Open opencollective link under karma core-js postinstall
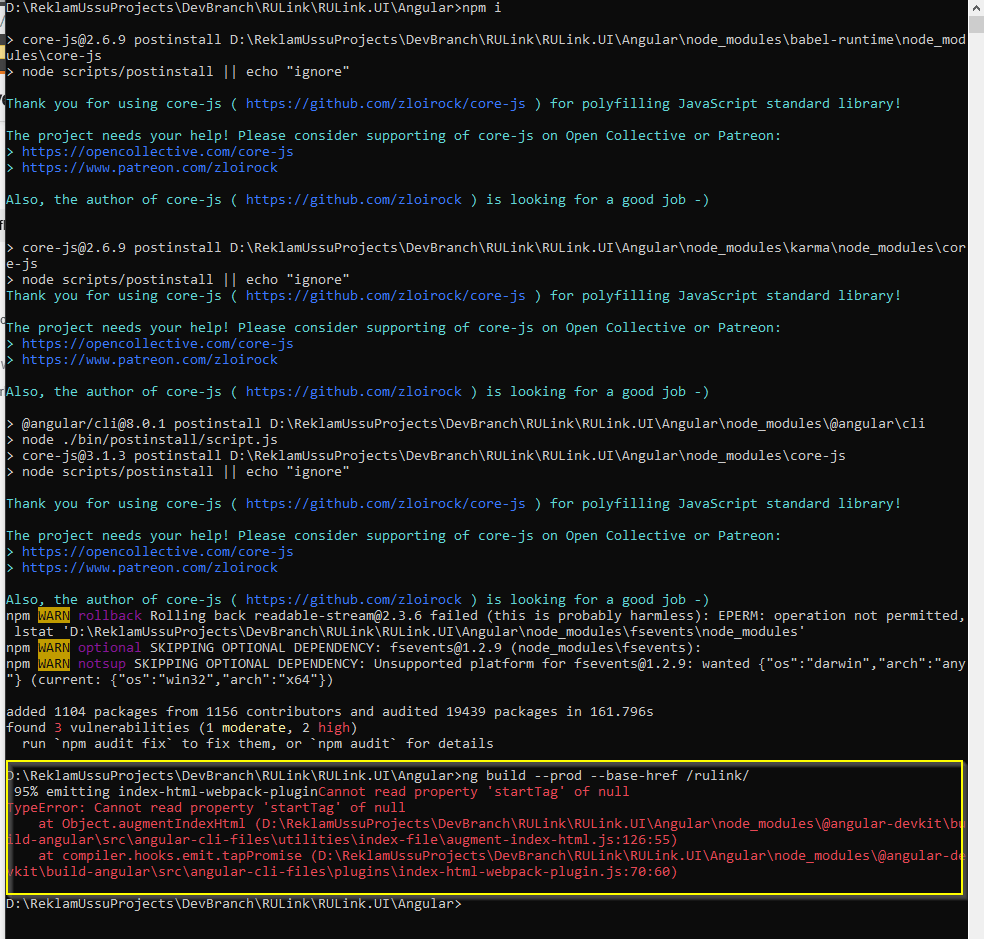984x939 pixels. coord(158,343)
